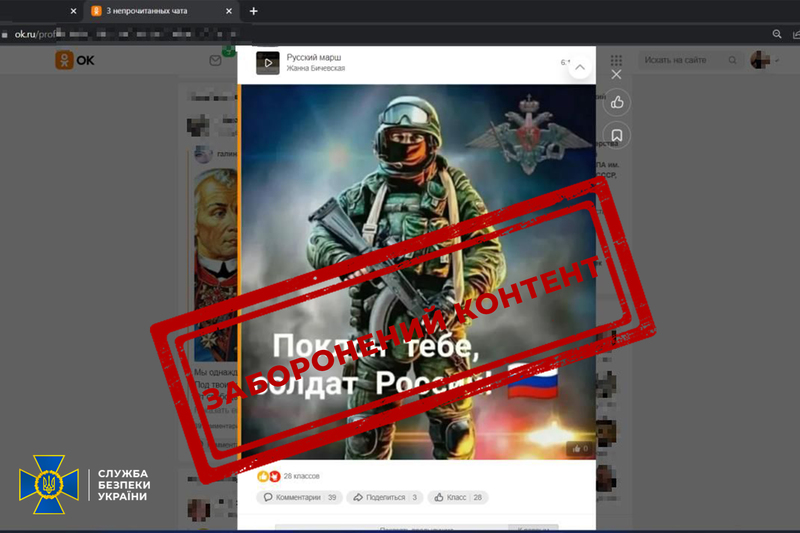Click the thumbs-up counter on the image corner

[x=580, y=449]
